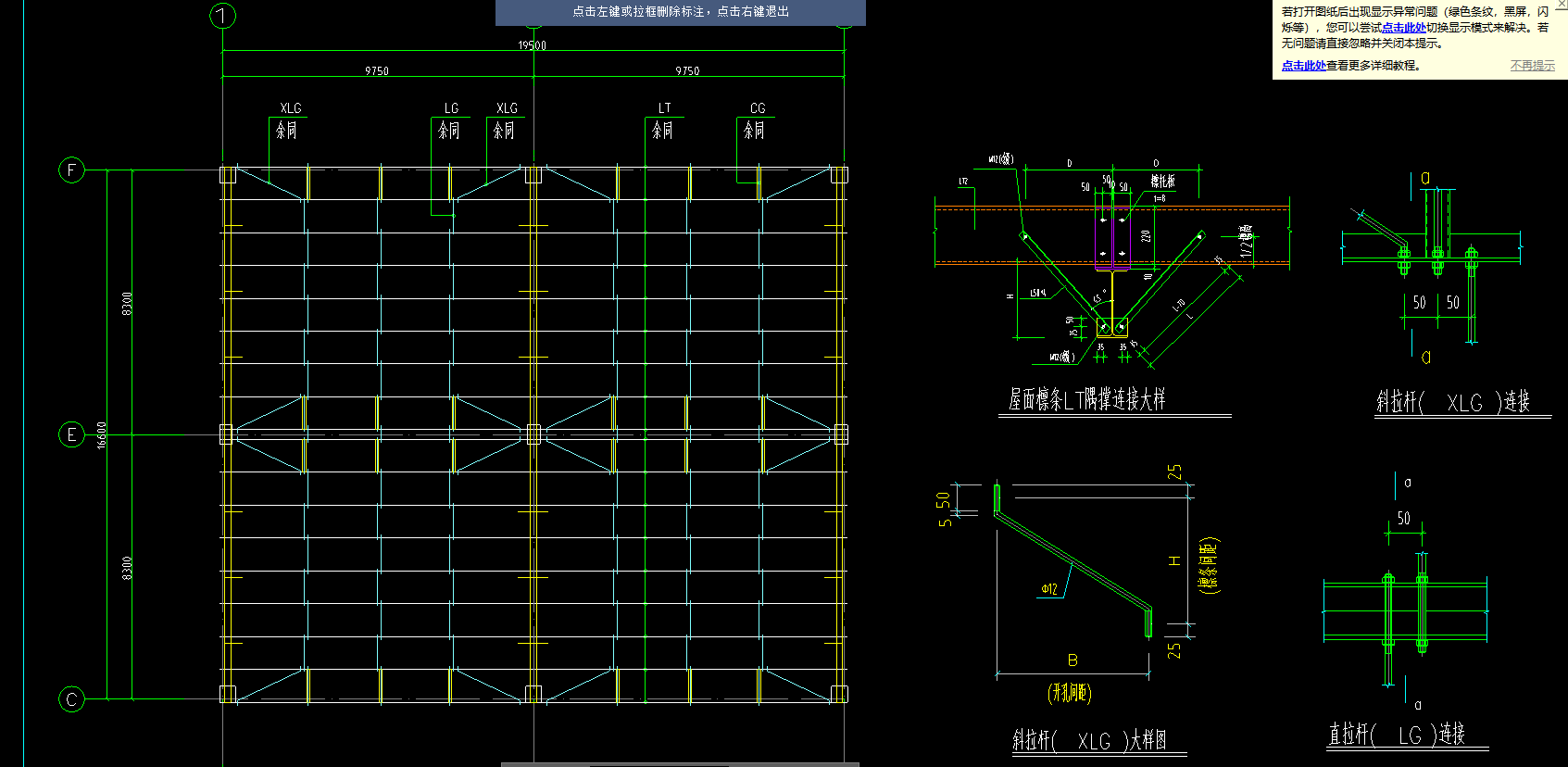This screenshot has height=767, width=1568.
Task: Select the 8300 dimension between axes F and E
Action: point(127,303)
